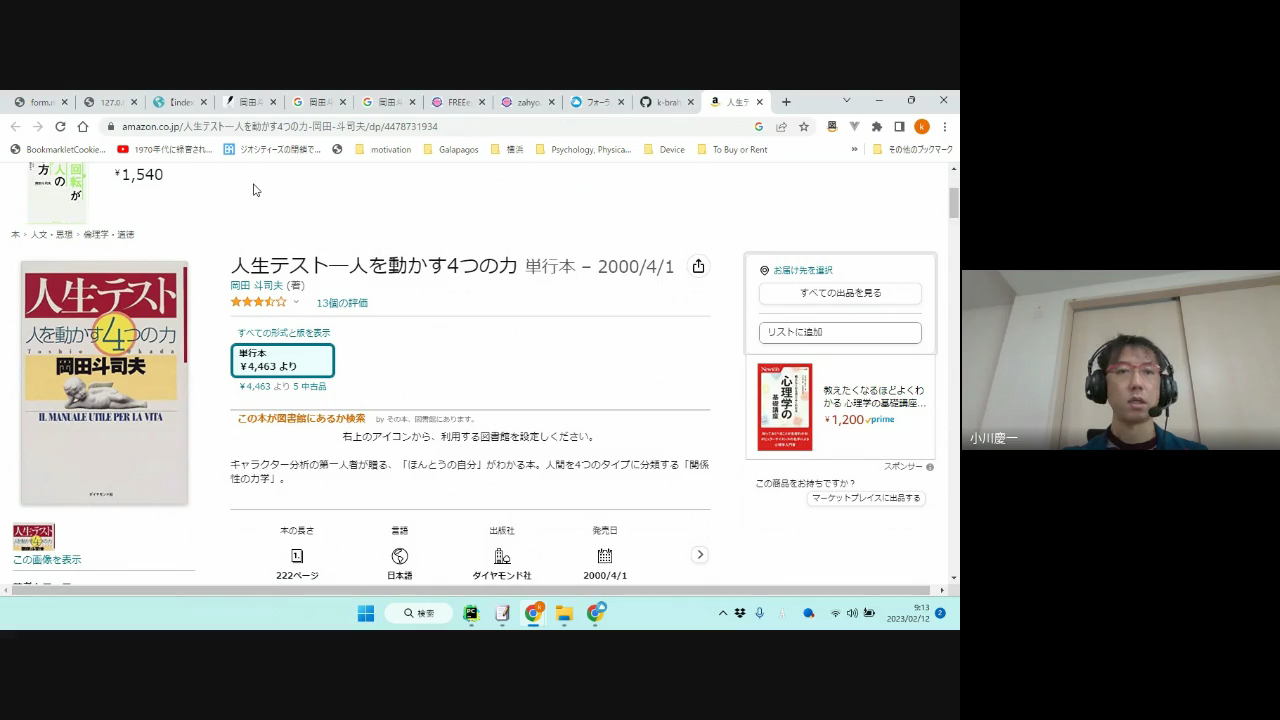Click the Dropbox tray icon
Screen dimensions: 1280x720
[x=740, y=613]
